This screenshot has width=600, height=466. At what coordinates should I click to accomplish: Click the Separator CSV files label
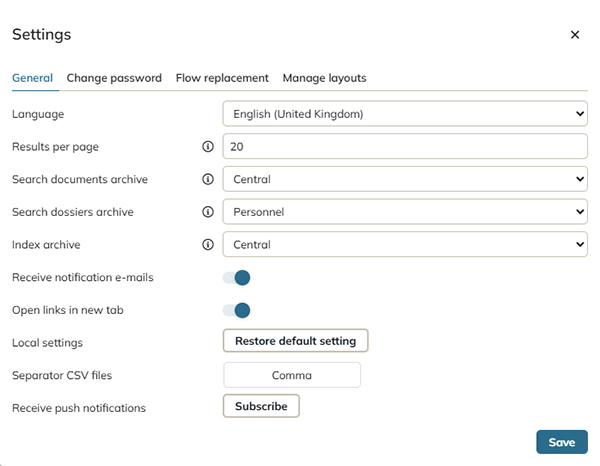click(62, 375)
